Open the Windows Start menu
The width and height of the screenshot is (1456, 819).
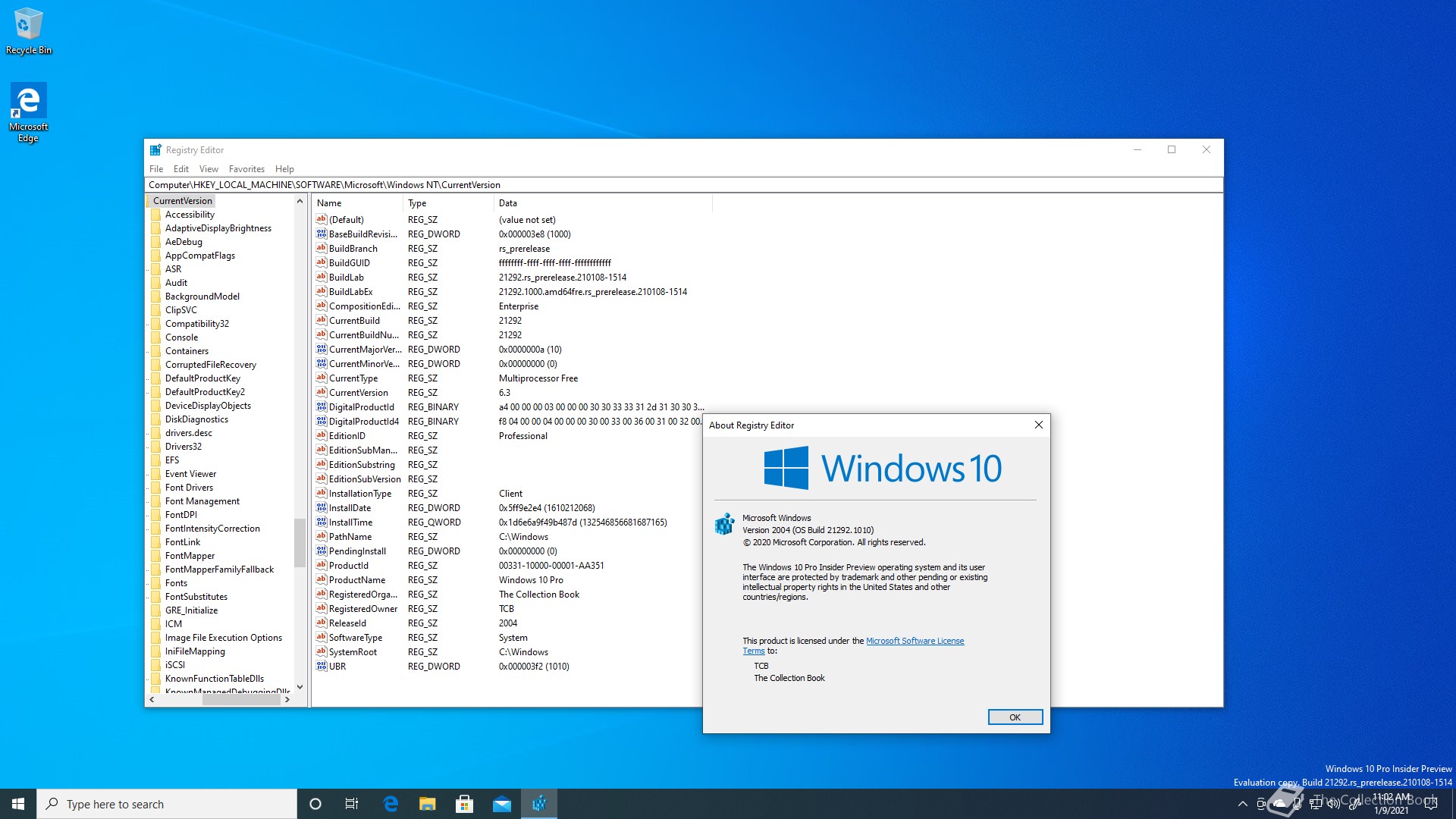(18, 804)
